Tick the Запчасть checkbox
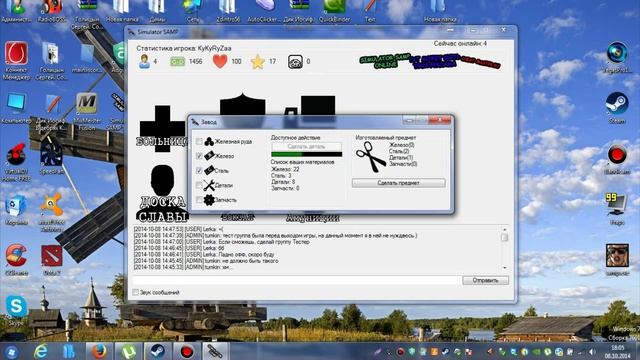The width and height of the screenshot is (640, 360). coord(199,200)
